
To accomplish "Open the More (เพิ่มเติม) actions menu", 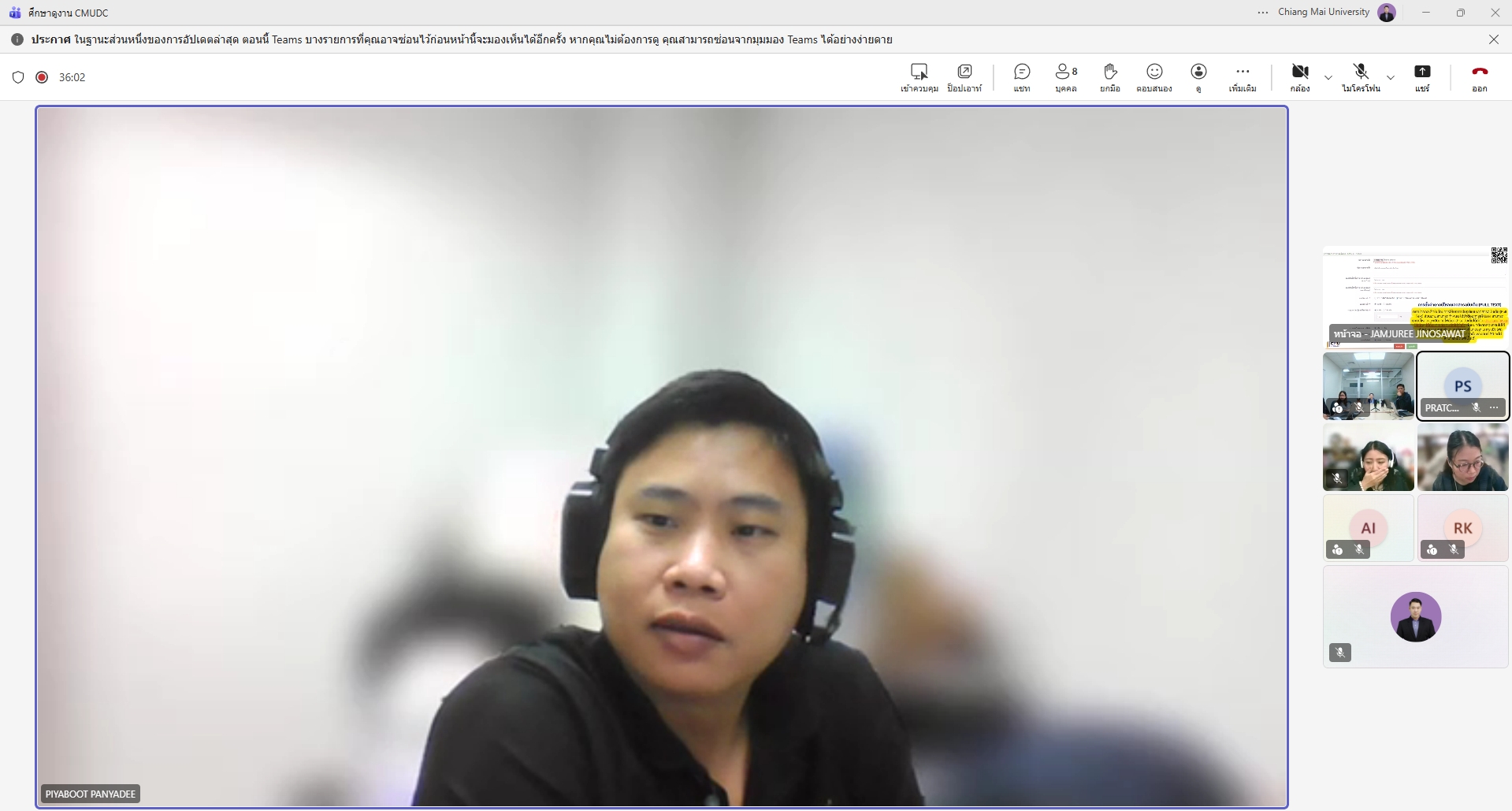I will pyautogui.click(x=1243, y=77).
